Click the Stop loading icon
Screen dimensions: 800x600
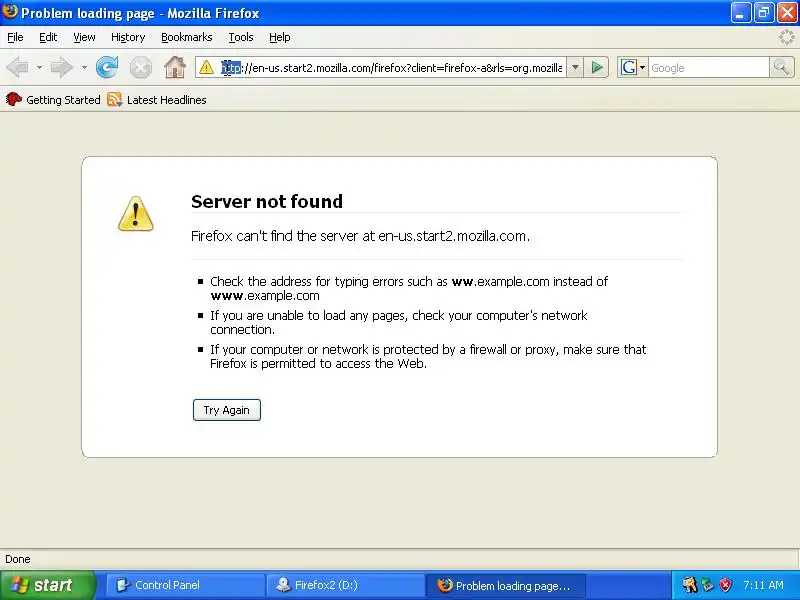click(140, 67)
